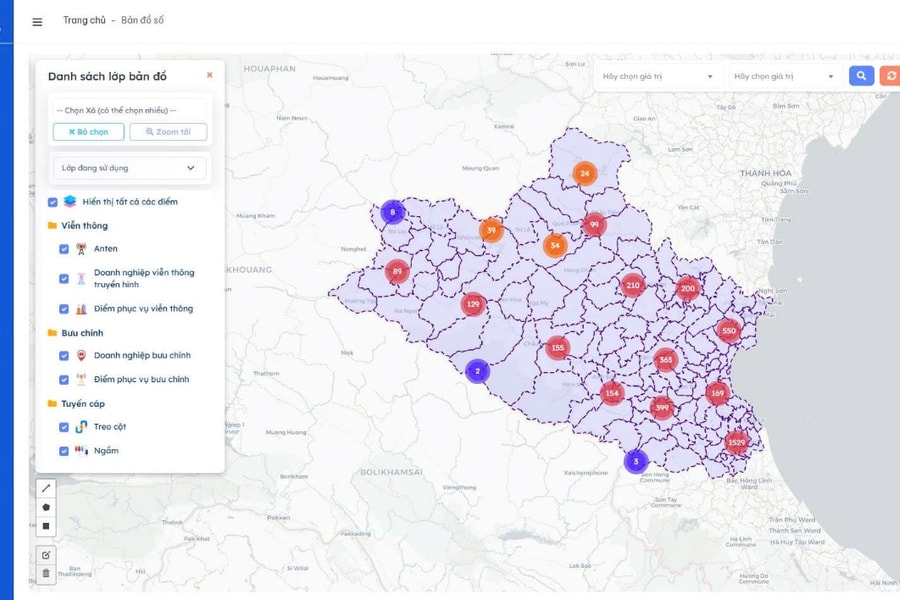The height and width of the screenshot is (600, 900).
Task: Select the draw rectangle tool
Action: point(45,526)
